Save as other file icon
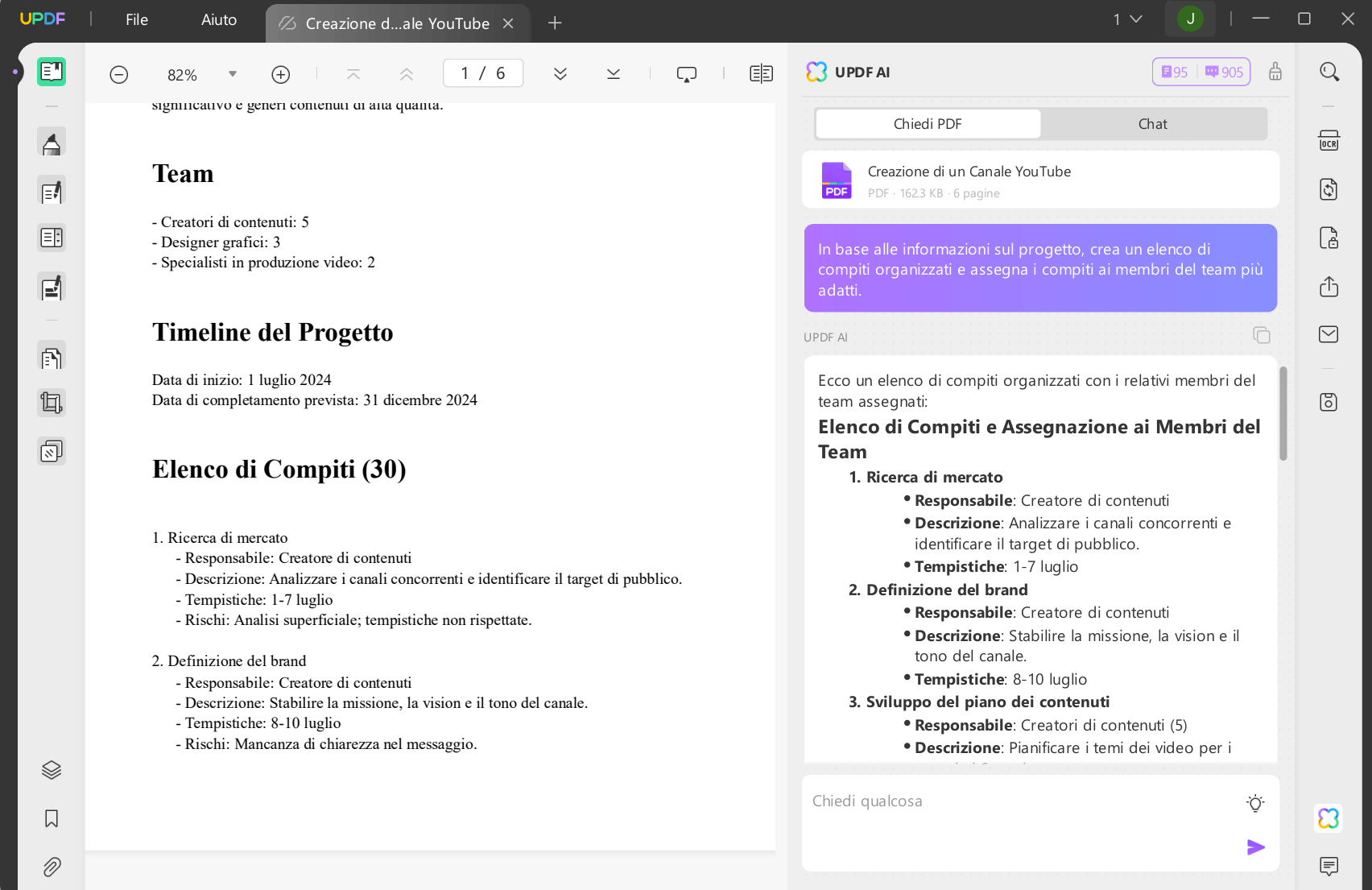1372x890 pixels. click(x=1329, y=402)
